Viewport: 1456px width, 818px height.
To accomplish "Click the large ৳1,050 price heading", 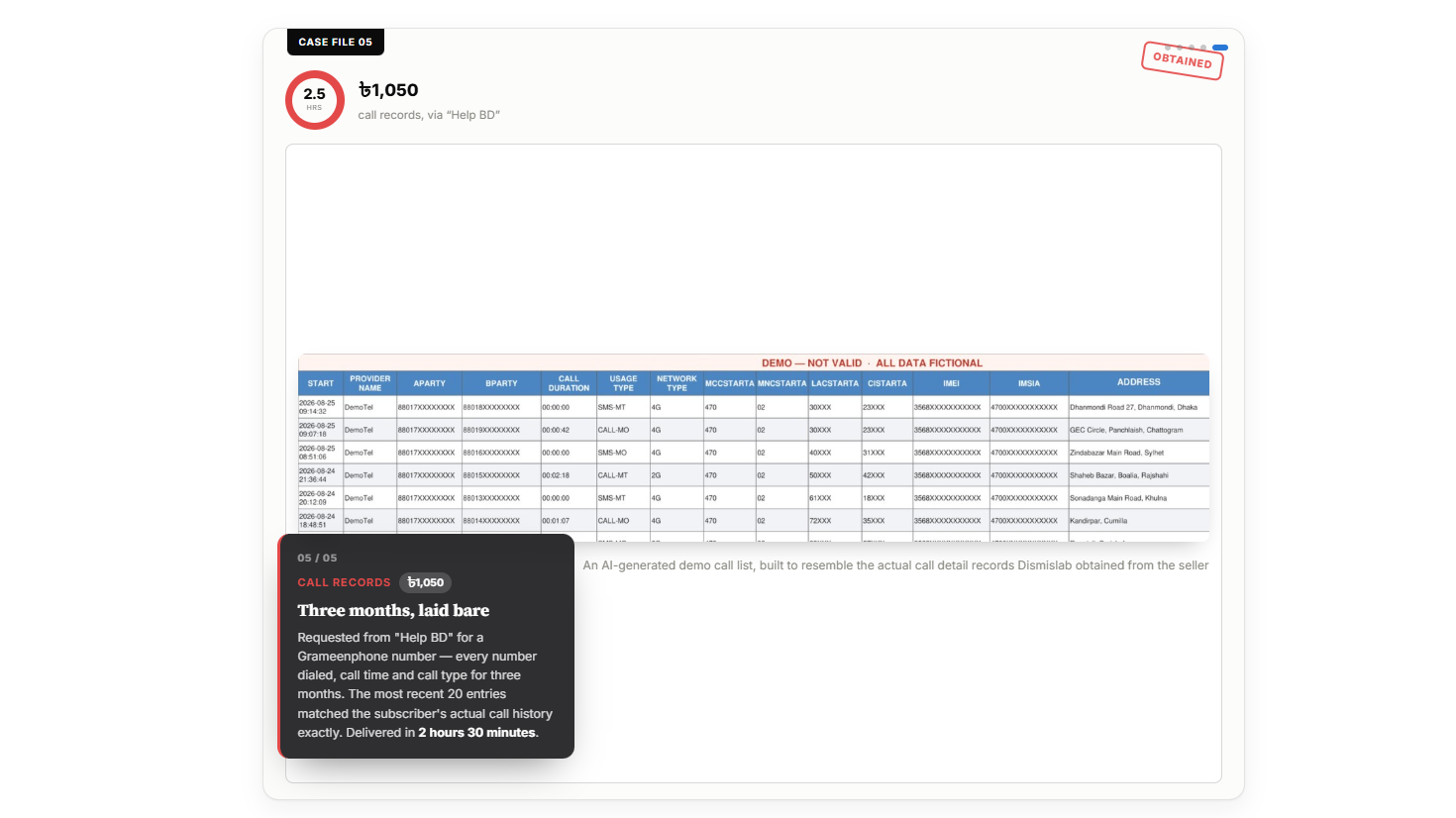I will (388, 90).
